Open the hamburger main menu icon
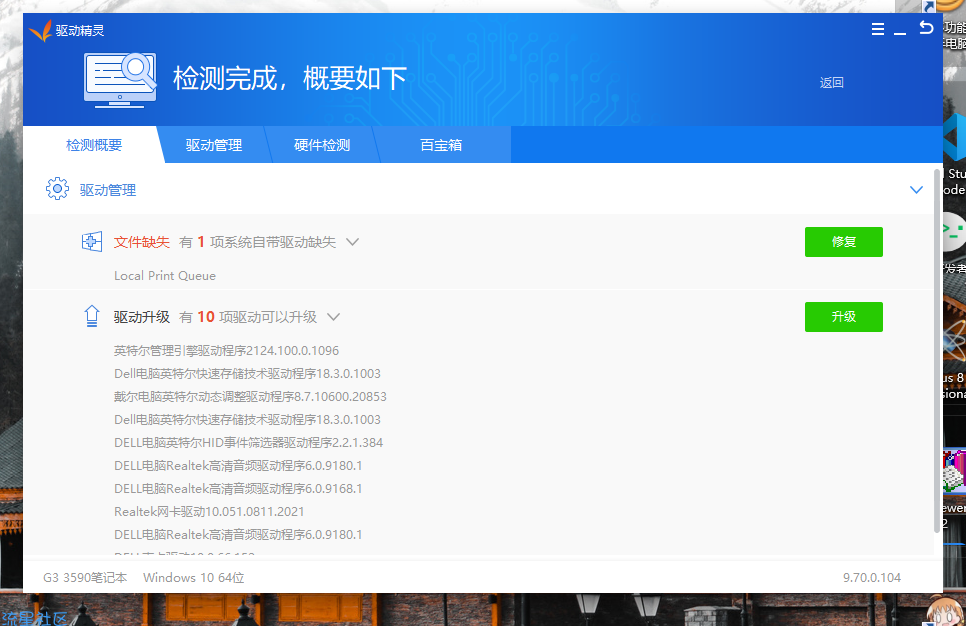This screenshot has height=626, width=966. coord(878,29)
